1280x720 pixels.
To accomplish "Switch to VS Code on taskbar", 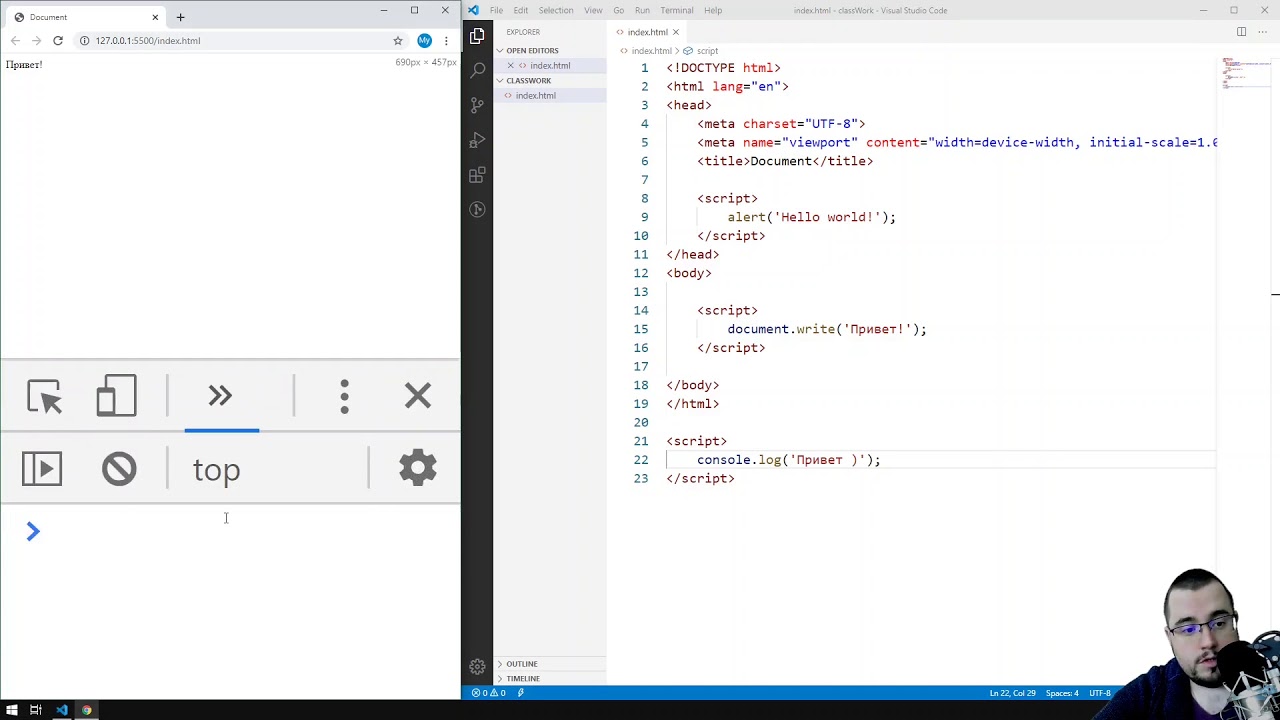I will 62,710.
